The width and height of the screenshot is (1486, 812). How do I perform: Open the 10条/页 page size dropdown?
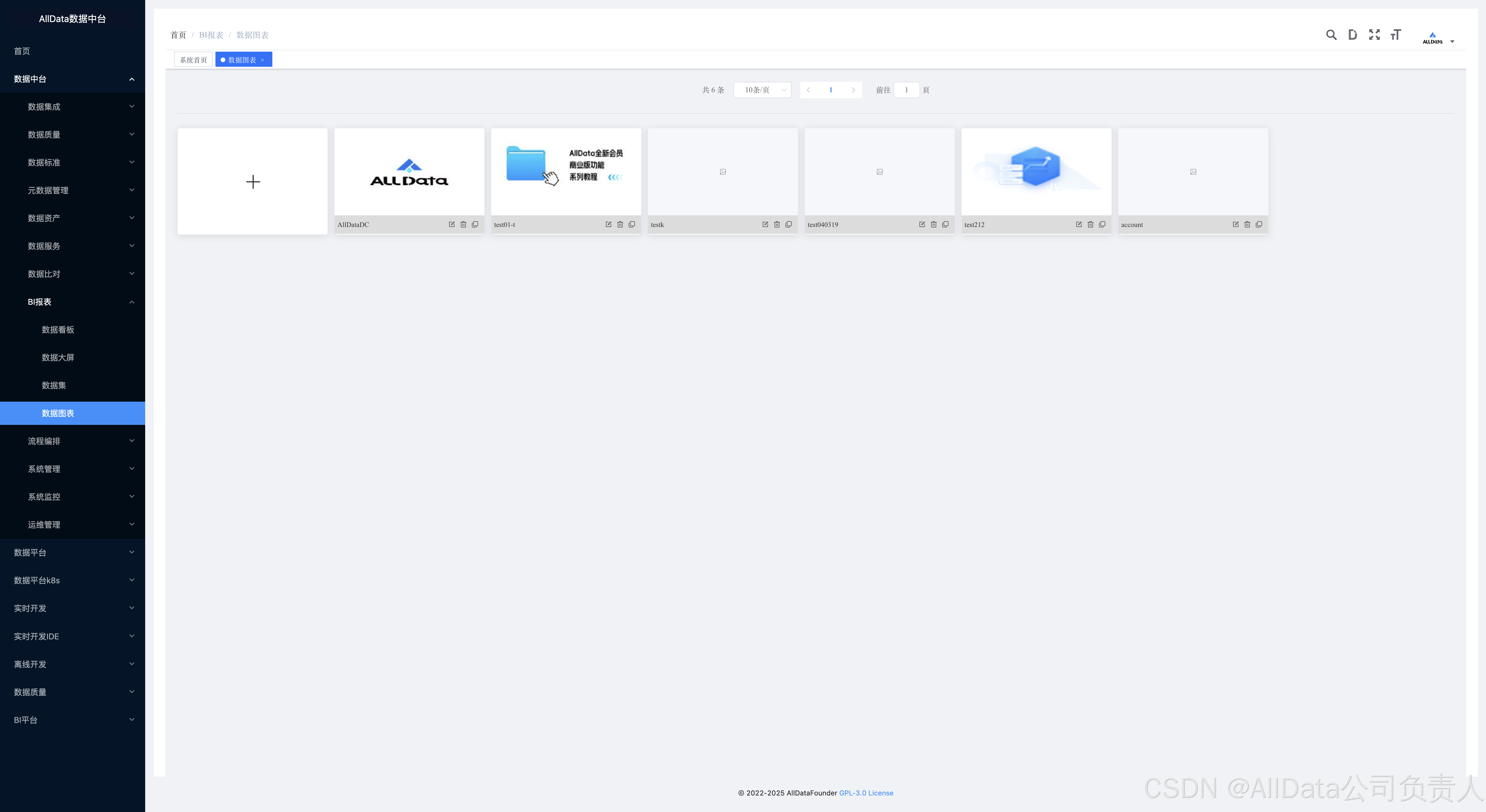click(x=762, y=90)
